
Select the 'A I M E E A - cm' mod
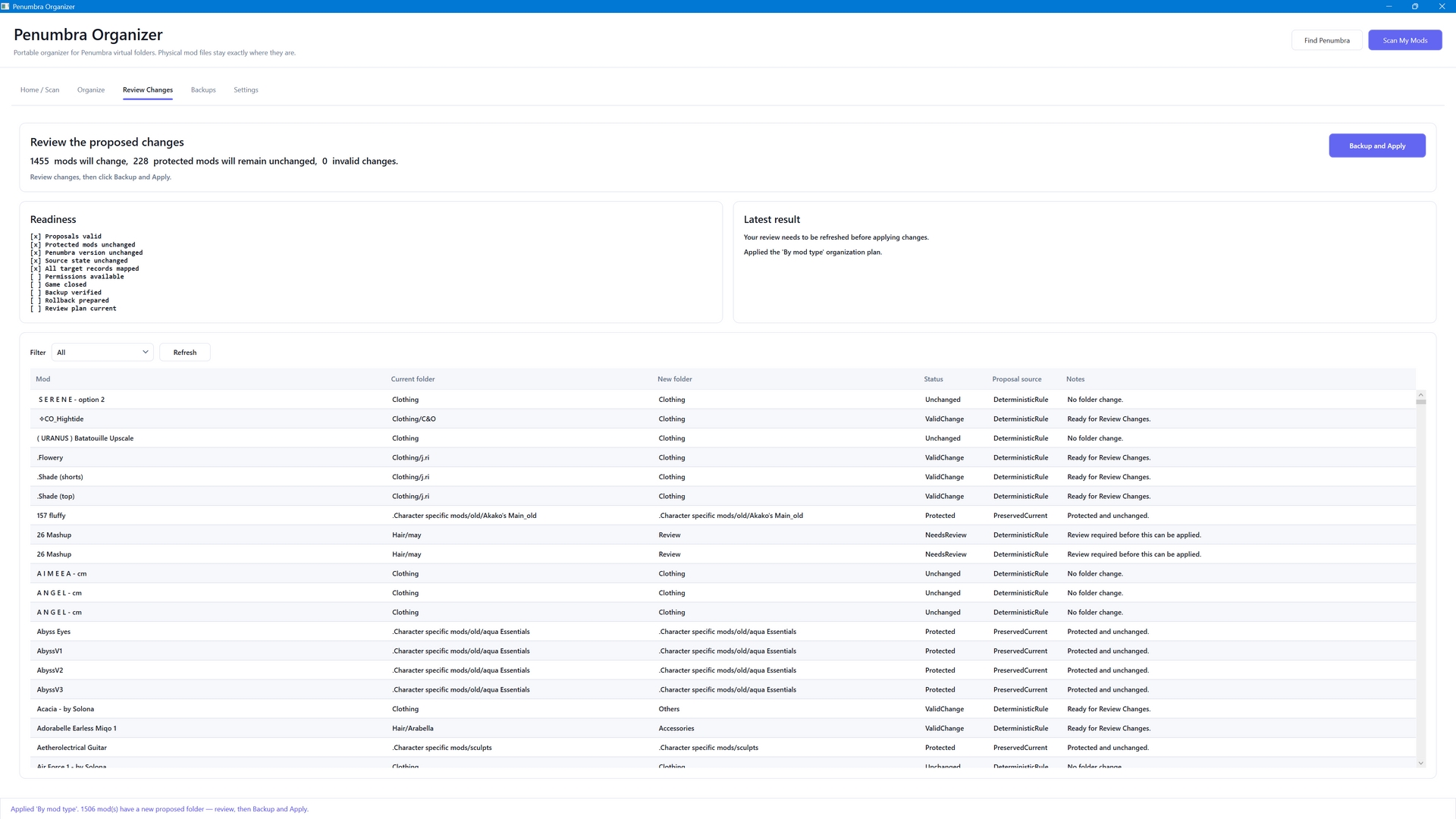click(x=61, y=573)
